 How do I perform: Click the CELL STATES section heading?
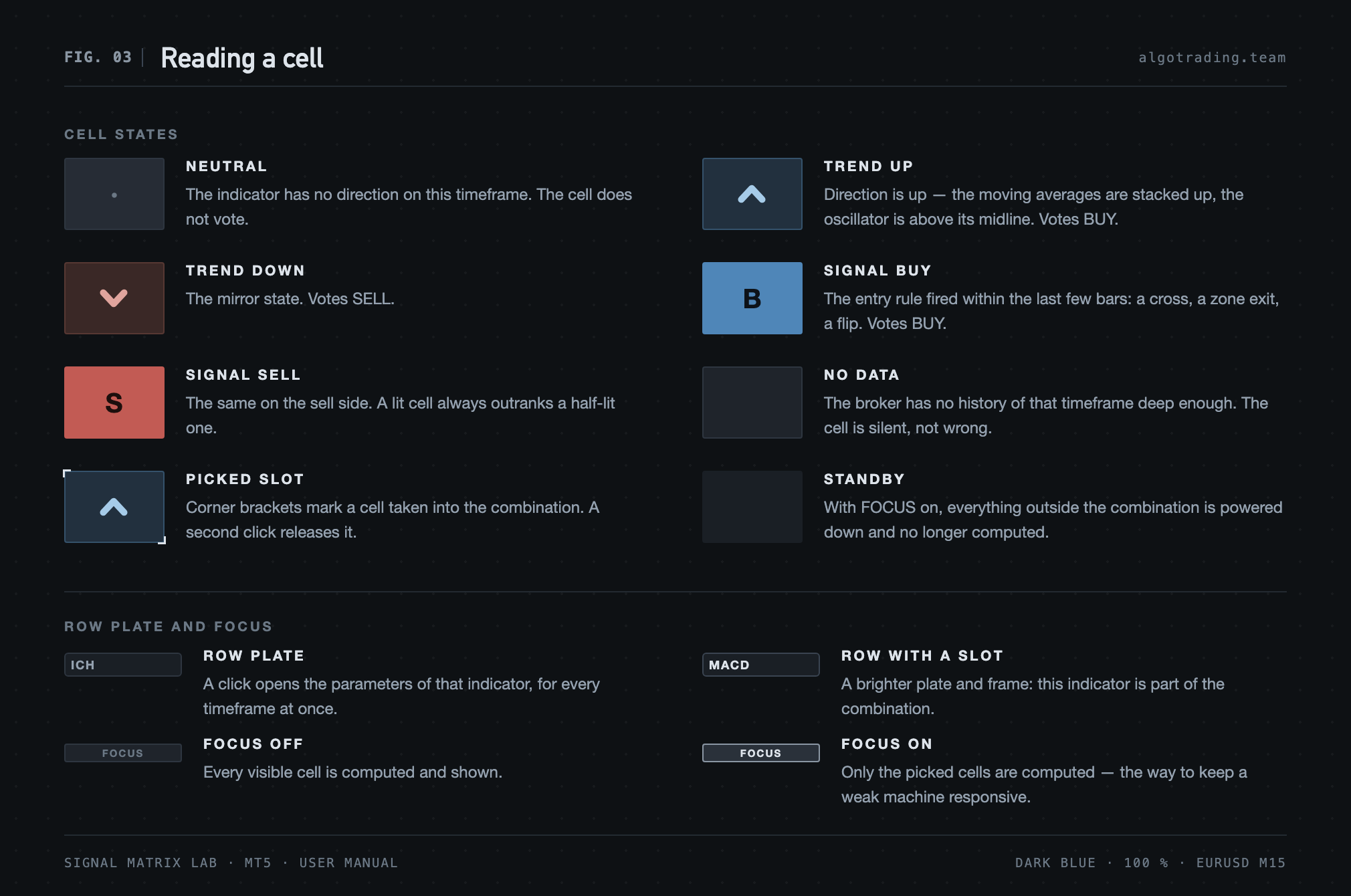(121, 134)
